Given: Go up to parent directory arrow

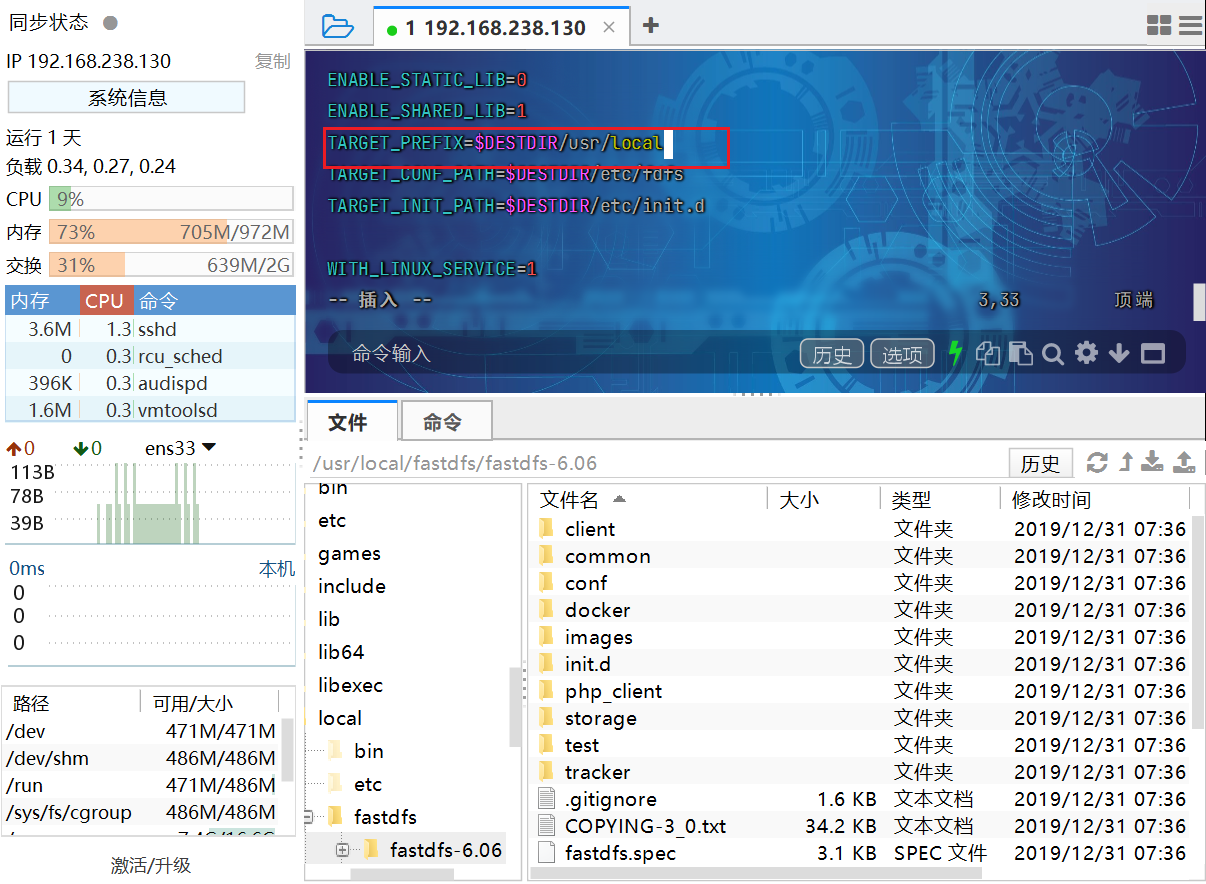Looking at the screenshot, I should 1126,462.
